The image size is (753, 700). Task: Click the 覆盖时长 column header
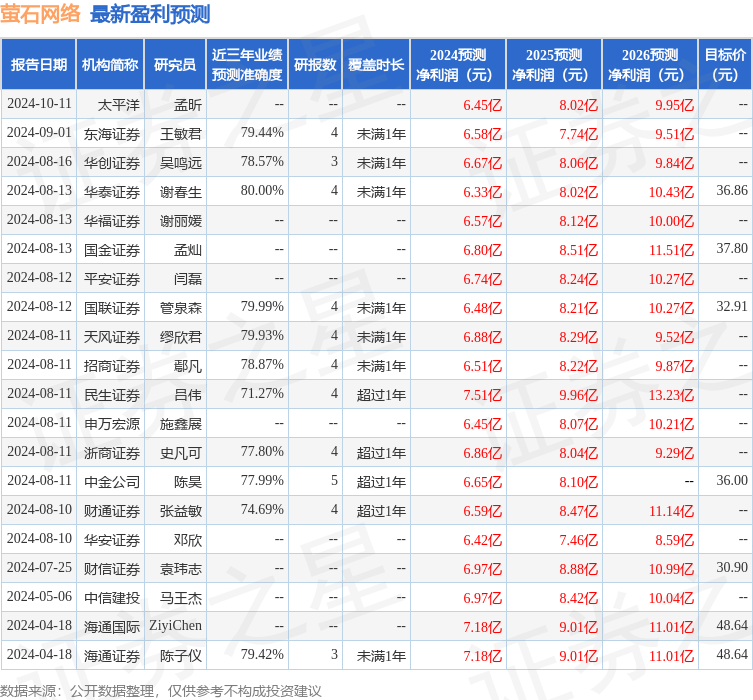tap(376, 64)
